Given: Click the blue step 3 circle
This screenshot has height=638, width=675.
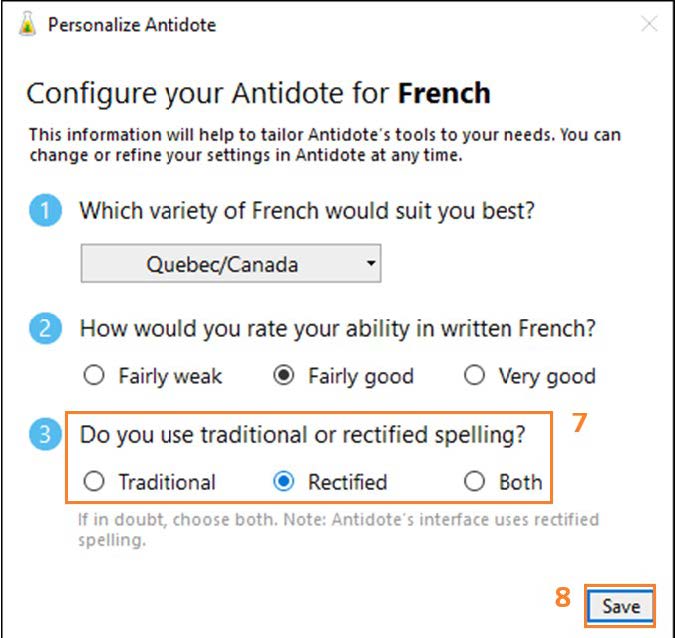Looking at the screenshot, I should 44,436.
